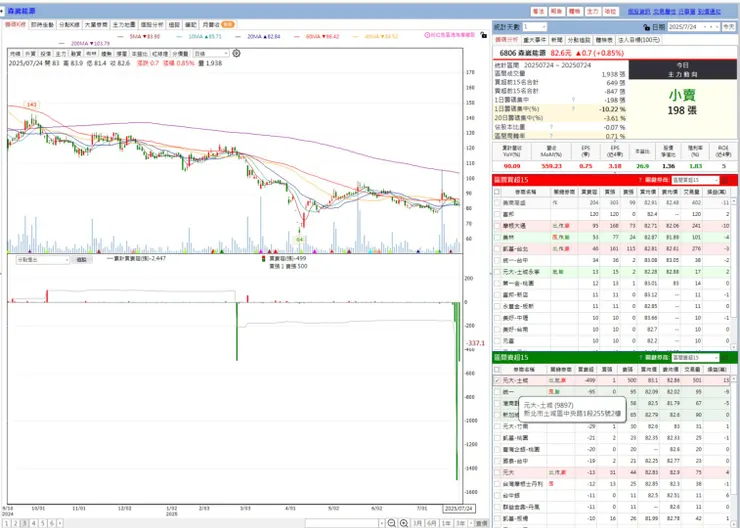
Task: Check the box for 元大-土城永寧 row
Action: pyautogui.click(x=497, y=272)
